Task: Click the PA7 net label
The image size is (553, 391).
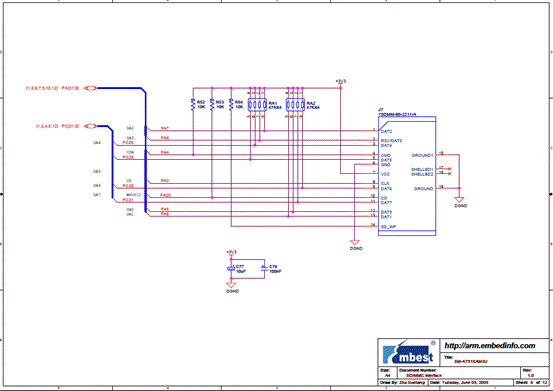Action: pos(165,128)
